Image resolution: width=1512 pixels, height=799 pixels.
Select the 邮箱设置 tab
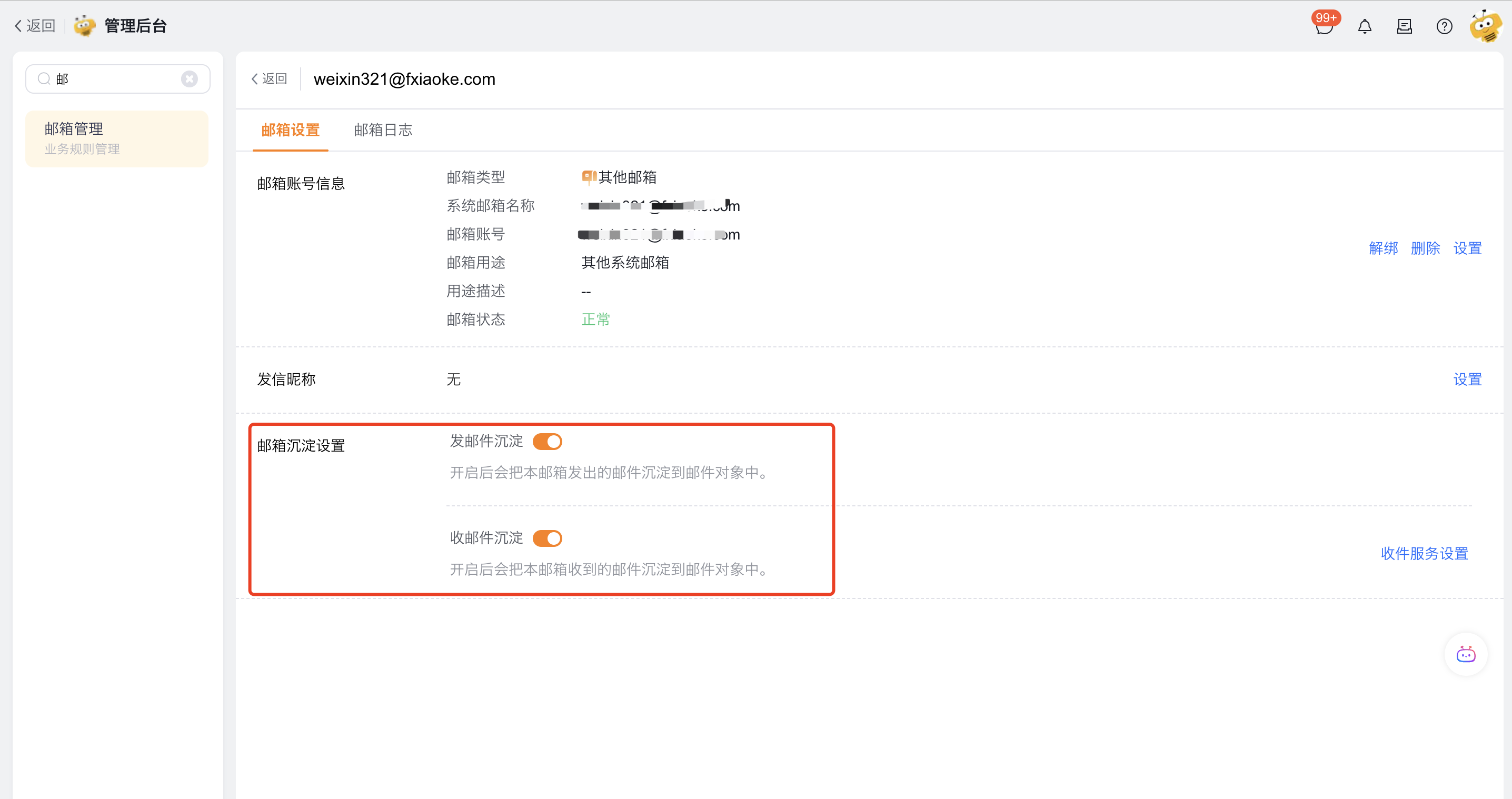pos(290,129)
